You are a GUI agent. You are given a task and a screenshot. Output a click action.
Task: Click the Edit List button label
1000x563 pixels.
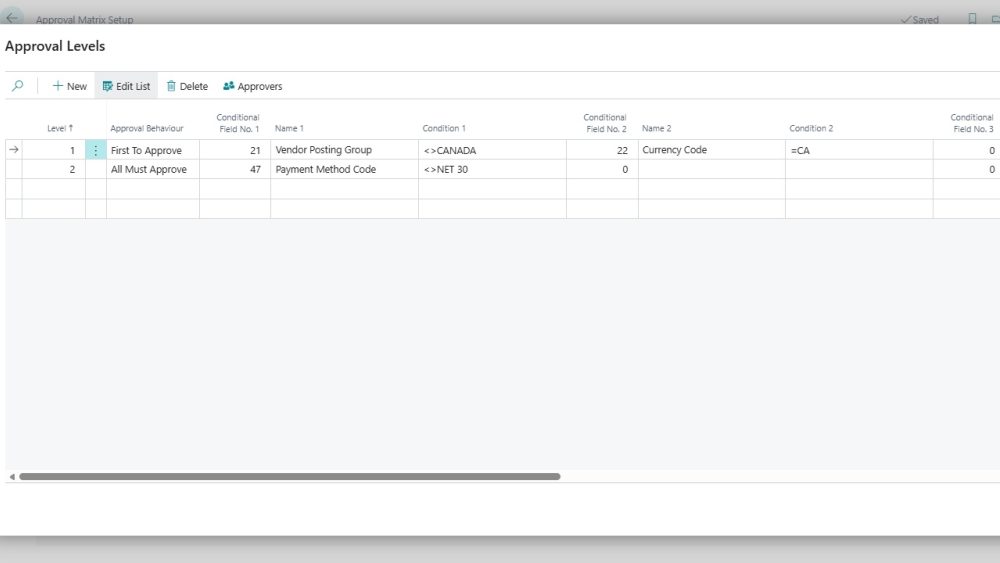pyautogui.click(x=133, y=86)
